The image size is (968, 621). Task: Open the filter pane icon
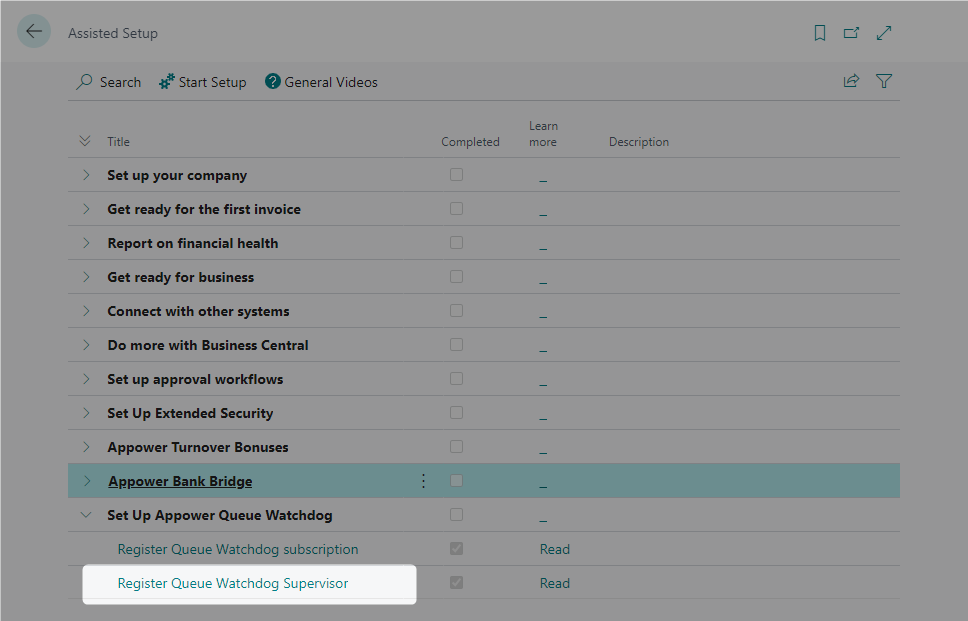pos(884,81)
